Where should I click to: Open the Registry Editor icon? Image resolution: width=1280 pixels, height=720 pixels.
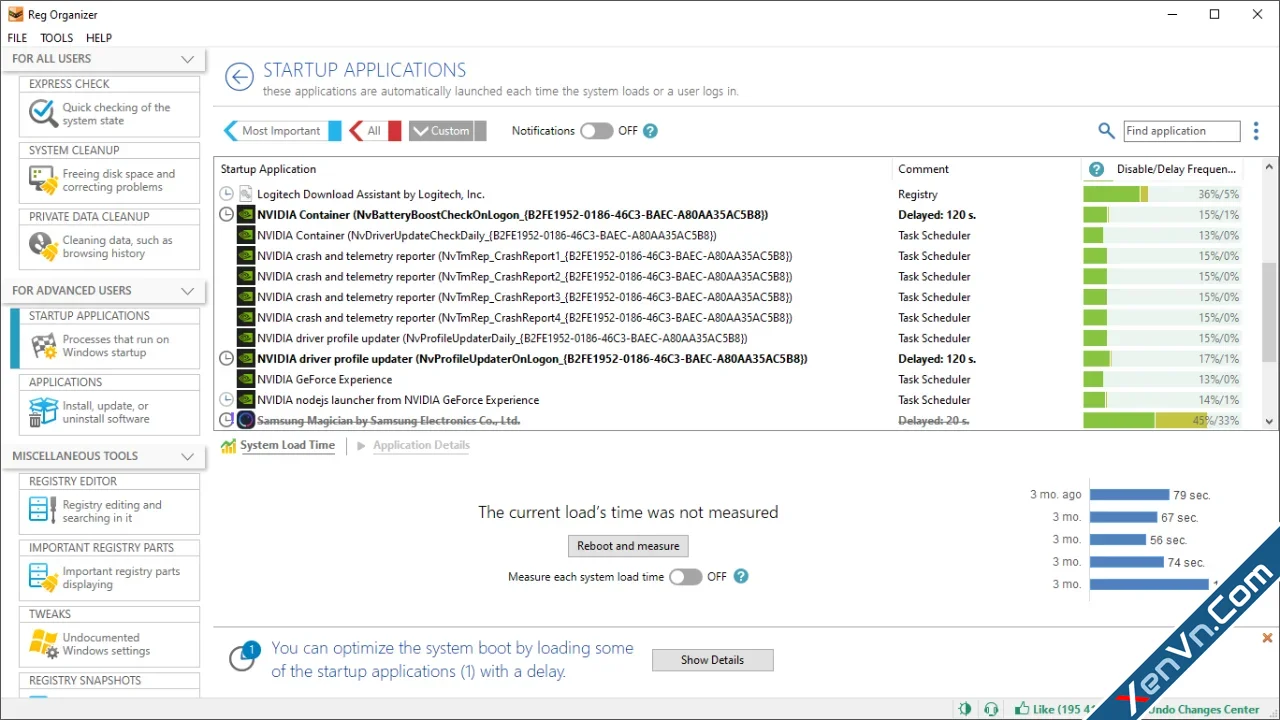[x=43, y=511]
